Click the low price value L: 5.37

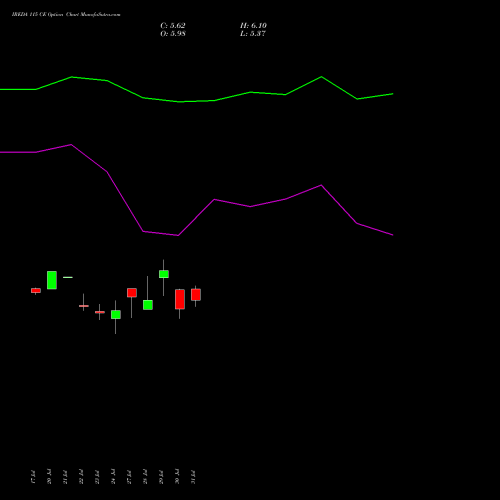[253, 34]
